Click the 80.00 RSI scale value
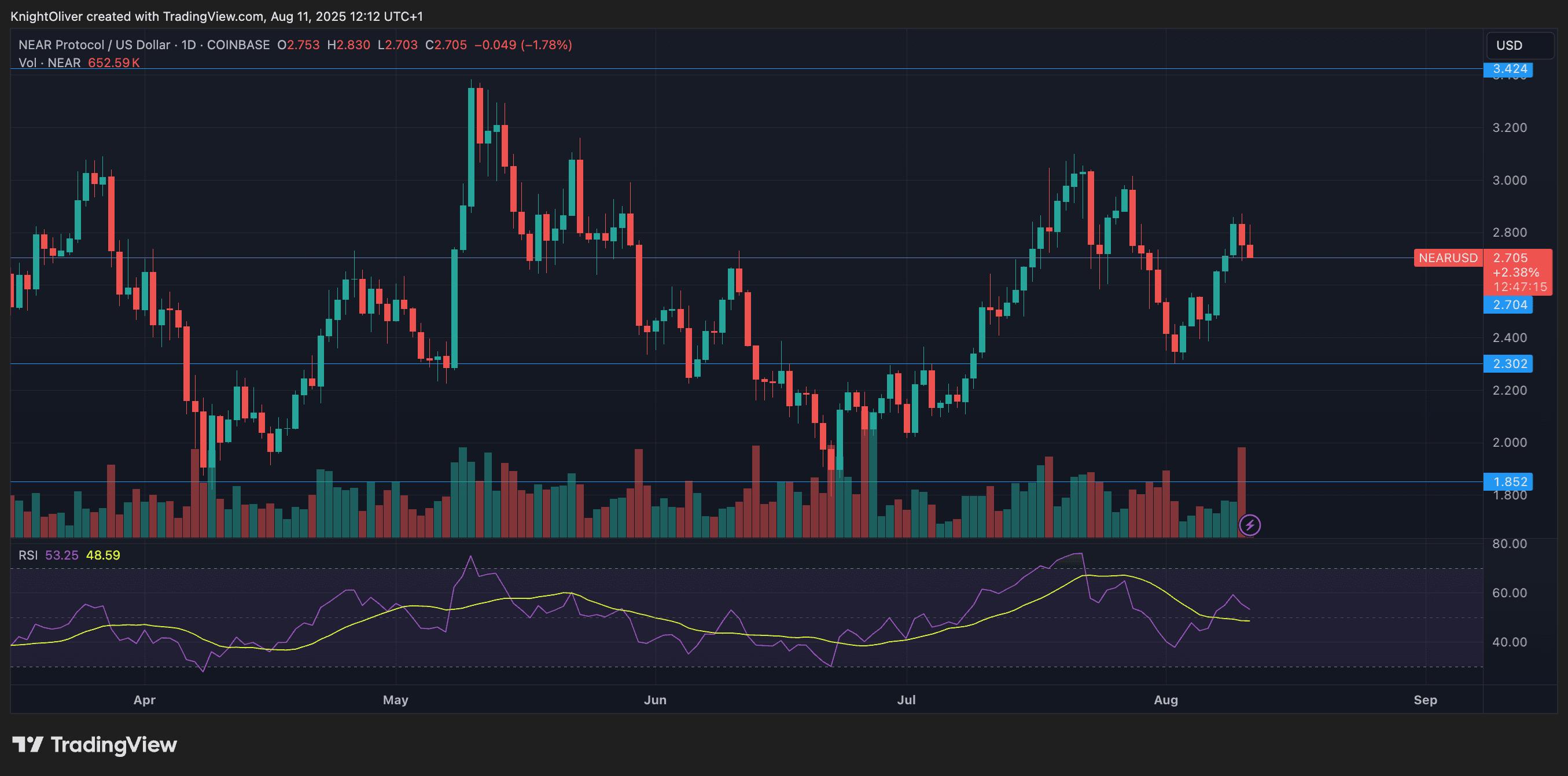 tap(1509, 543)
